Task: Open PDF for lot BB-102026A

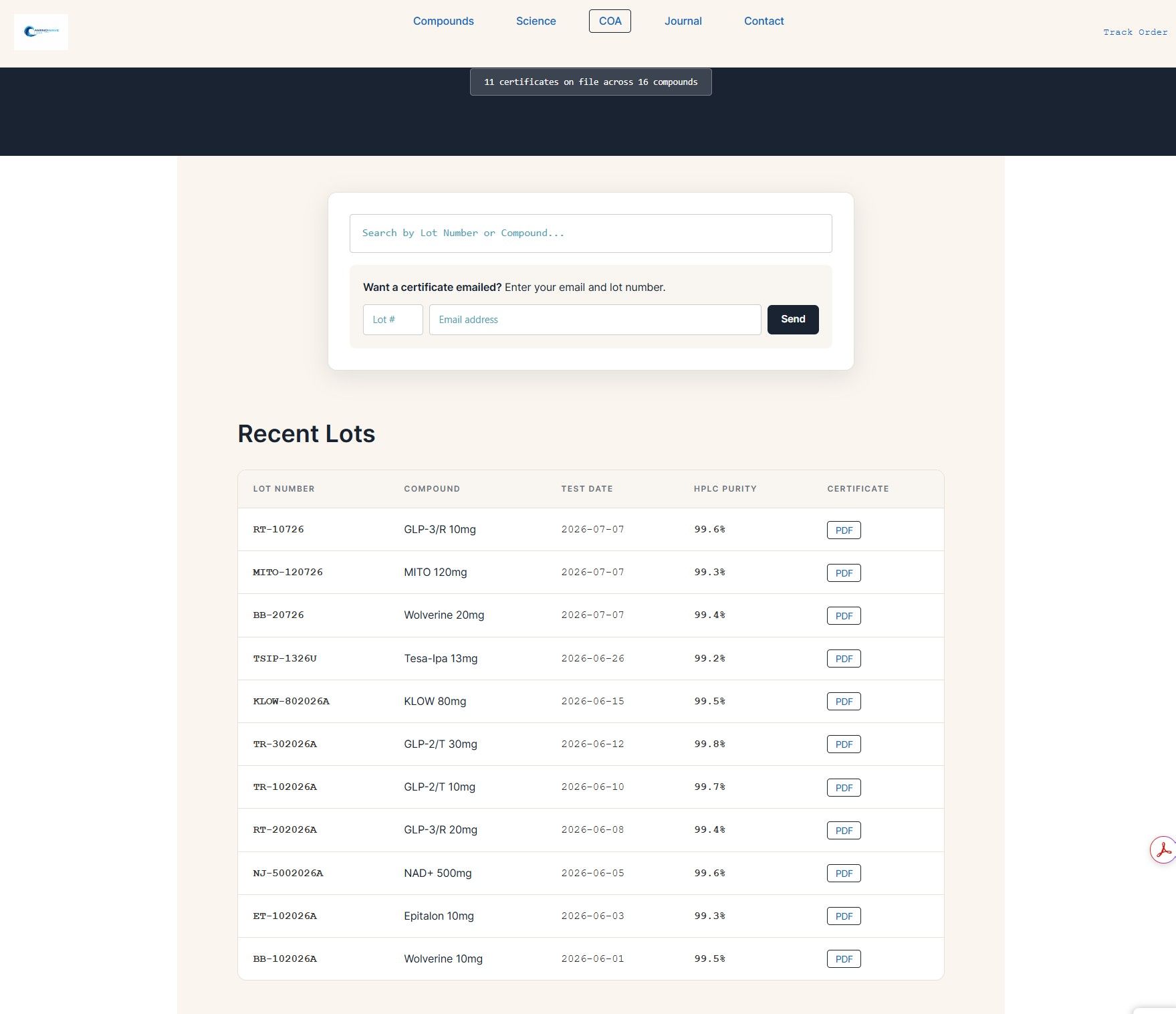Action: tap(844, 958)
